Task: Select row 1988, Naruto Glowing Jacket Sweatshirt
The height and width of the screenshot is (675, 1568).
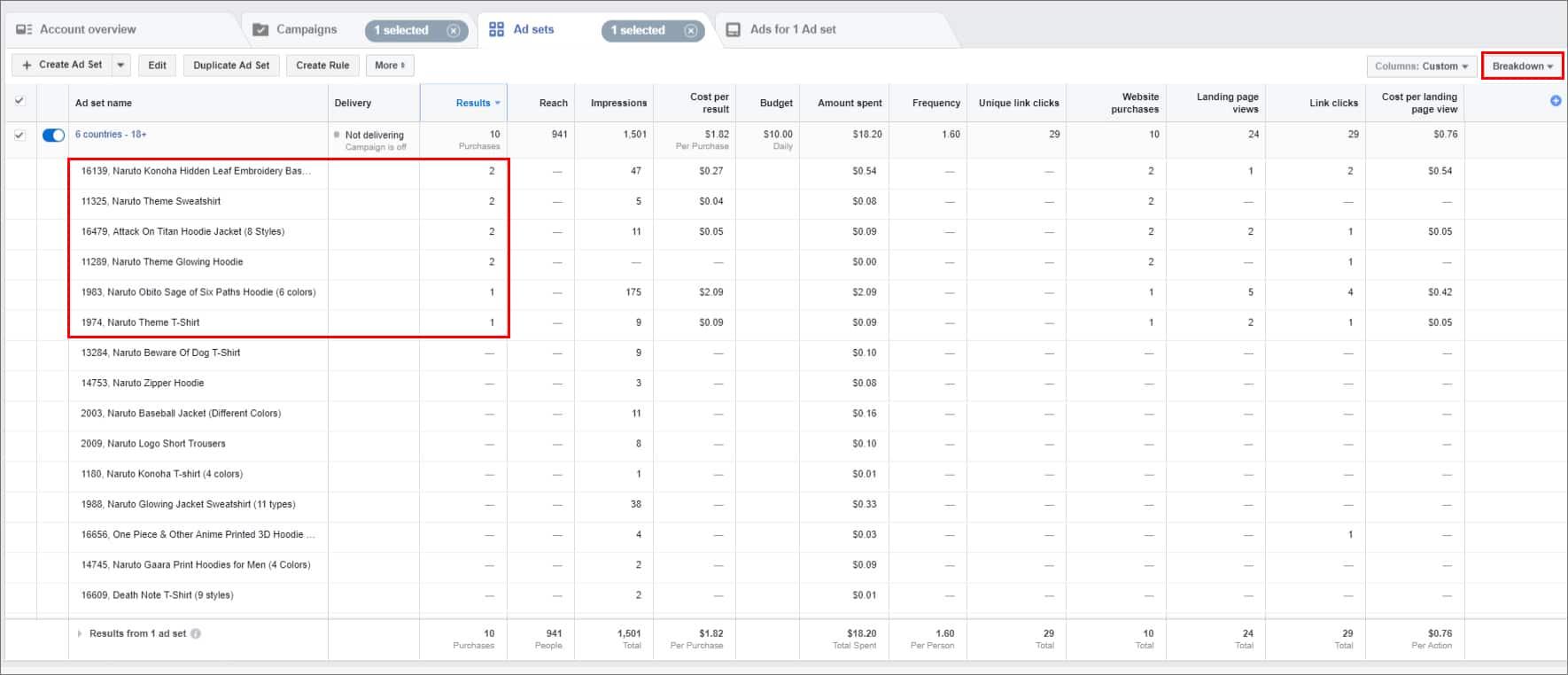Action: click(x=188, y=504)
